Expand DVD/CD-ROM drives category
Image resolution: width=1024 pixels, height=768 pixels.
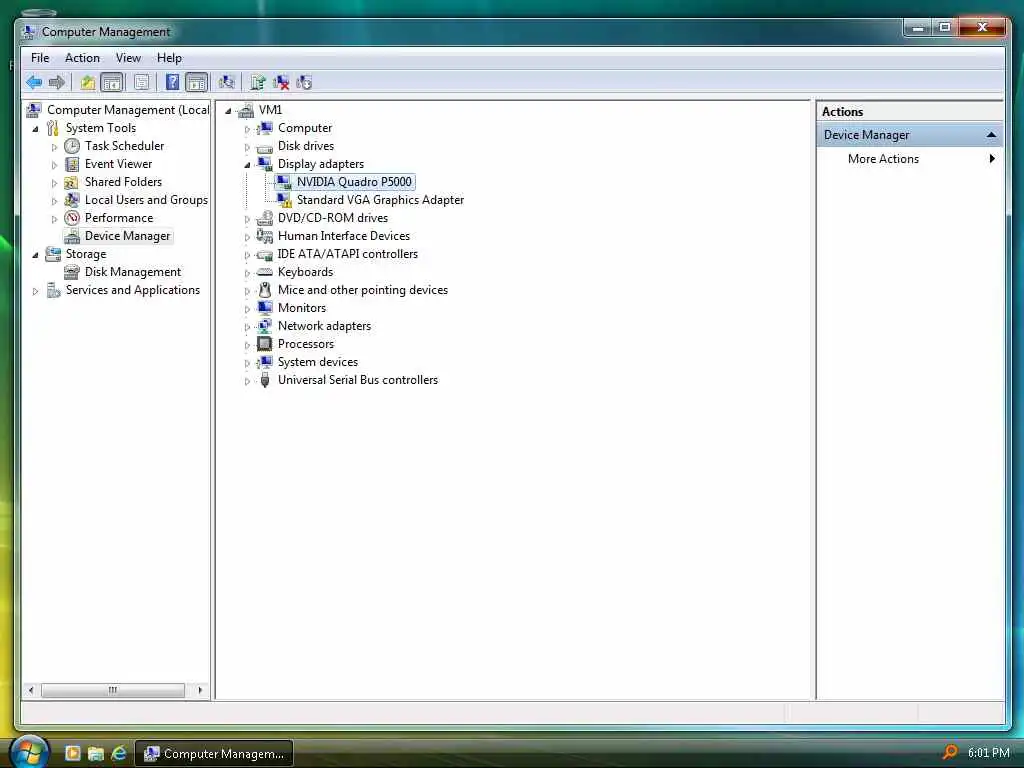tap(247, 219)
